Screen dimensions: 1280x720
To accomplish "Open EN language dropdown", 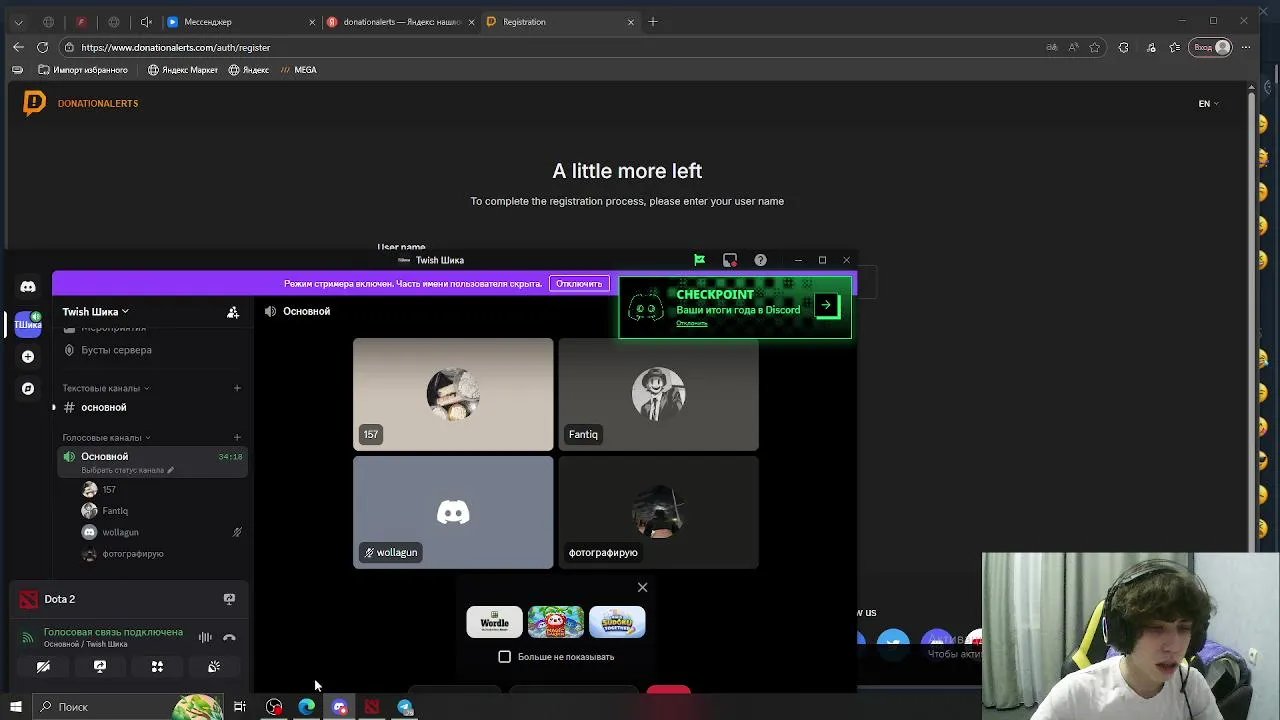I will [1208, 103].
